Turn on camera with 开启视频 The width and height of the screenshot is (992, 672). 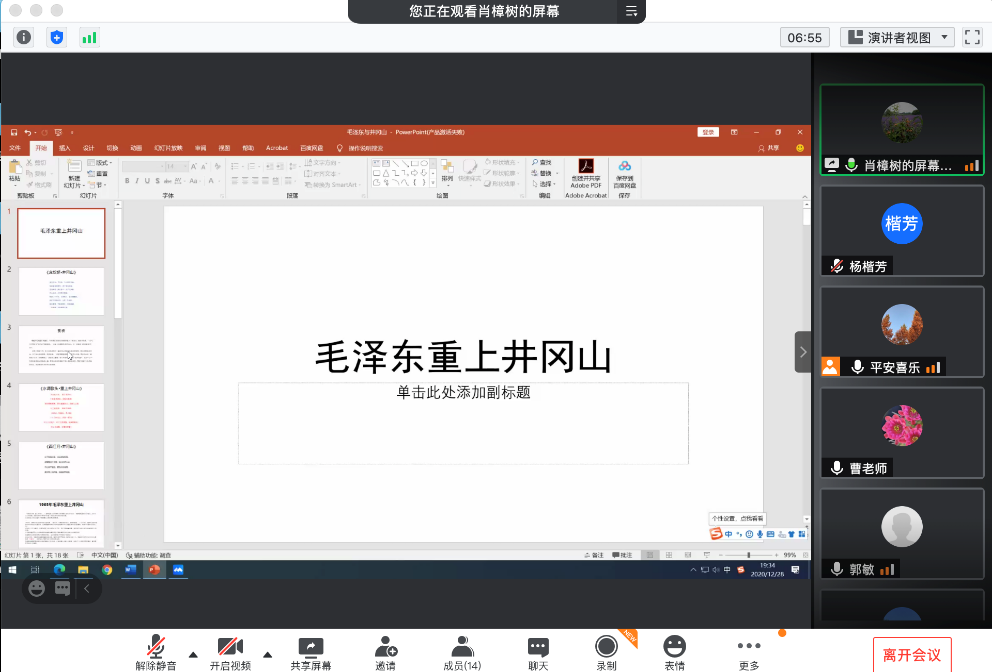click(x=230, y=652)
